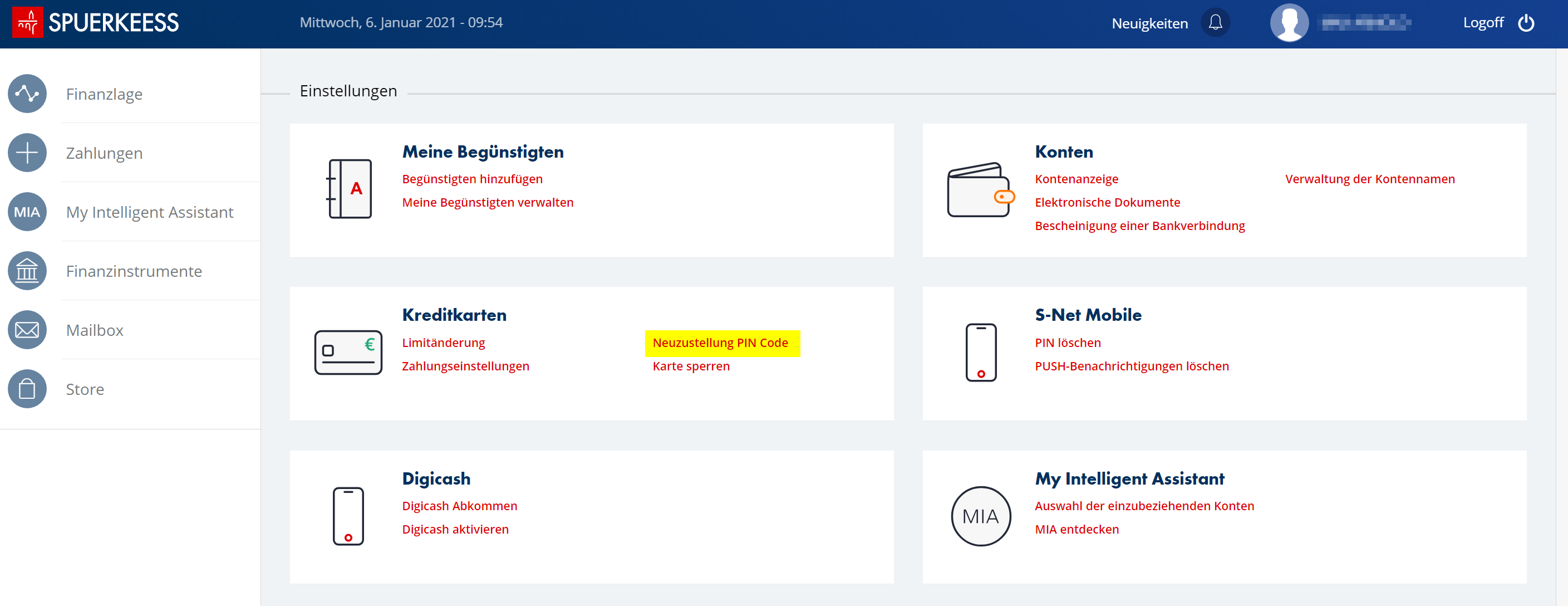
Task: Click the user profile avatar
Action: [1289, 23]
